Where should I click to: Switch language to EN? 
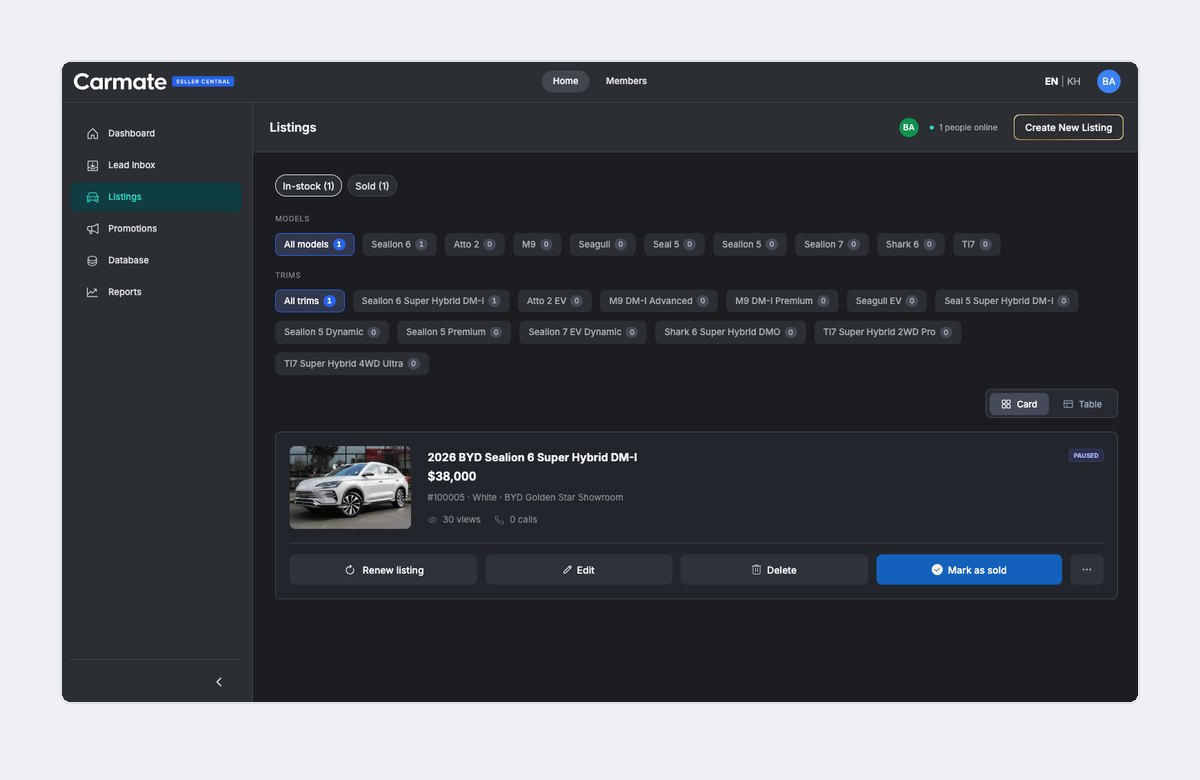pyautogui.click(x=1051, y=81)
